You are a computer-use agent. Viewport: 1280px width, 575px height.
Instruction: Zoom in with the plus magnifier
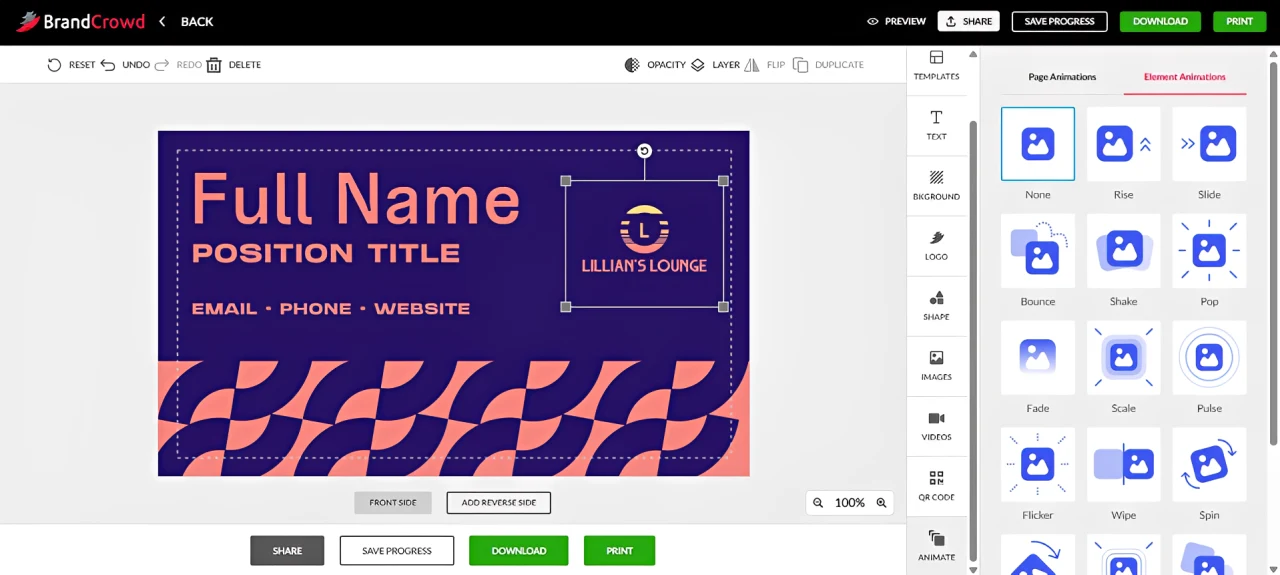(881, 503)
